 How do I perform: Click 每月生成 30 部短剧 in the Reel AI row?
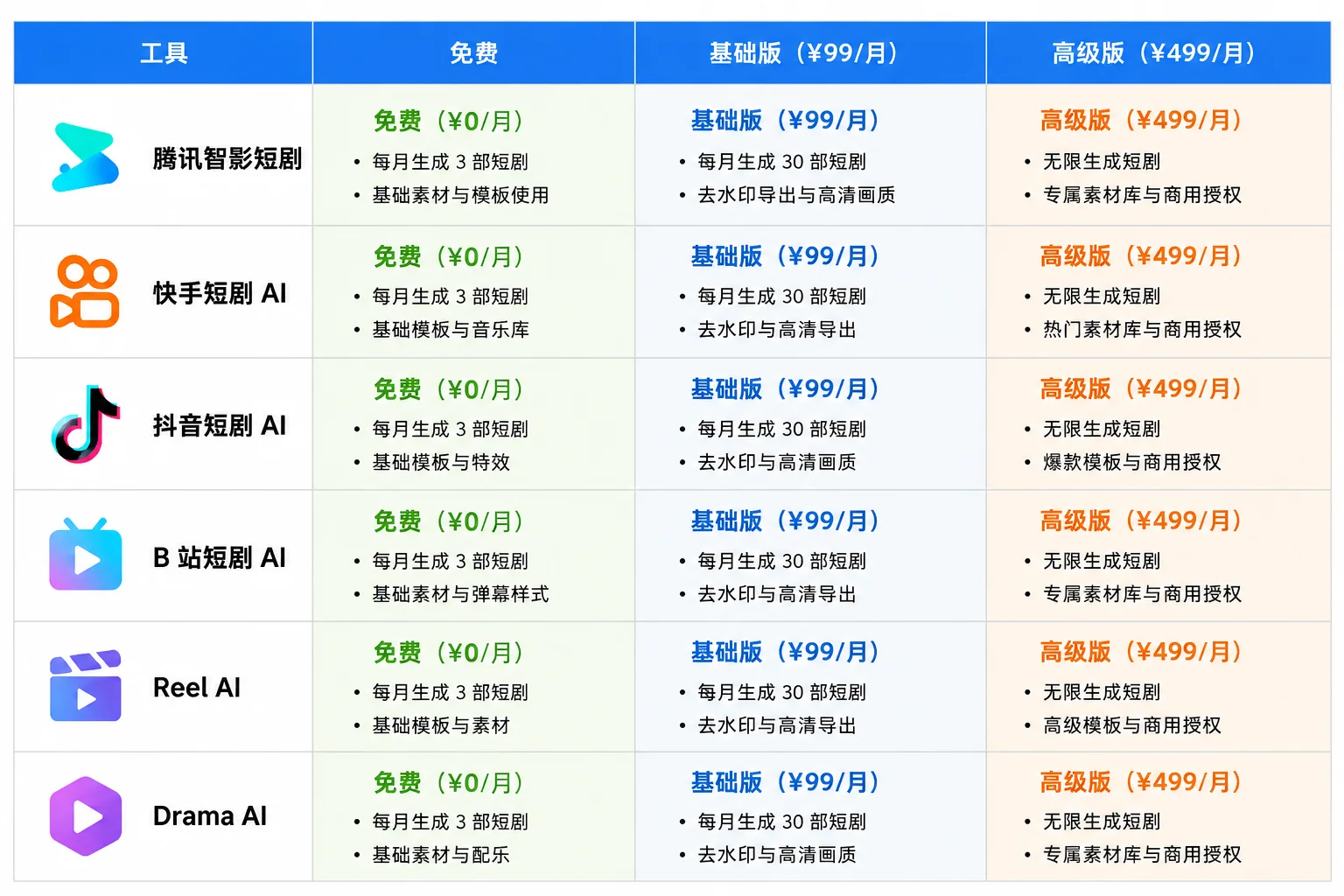pos(781,692)
